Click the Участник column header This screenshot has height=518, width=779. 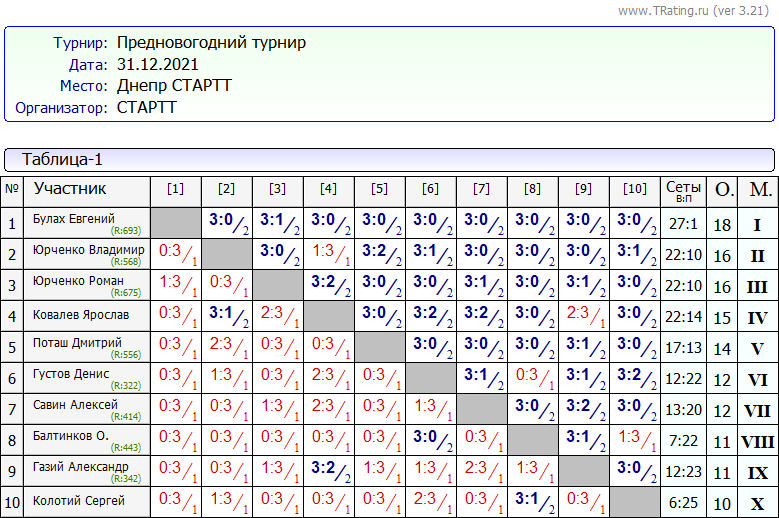pyautogui.click(x=70, y=188)
